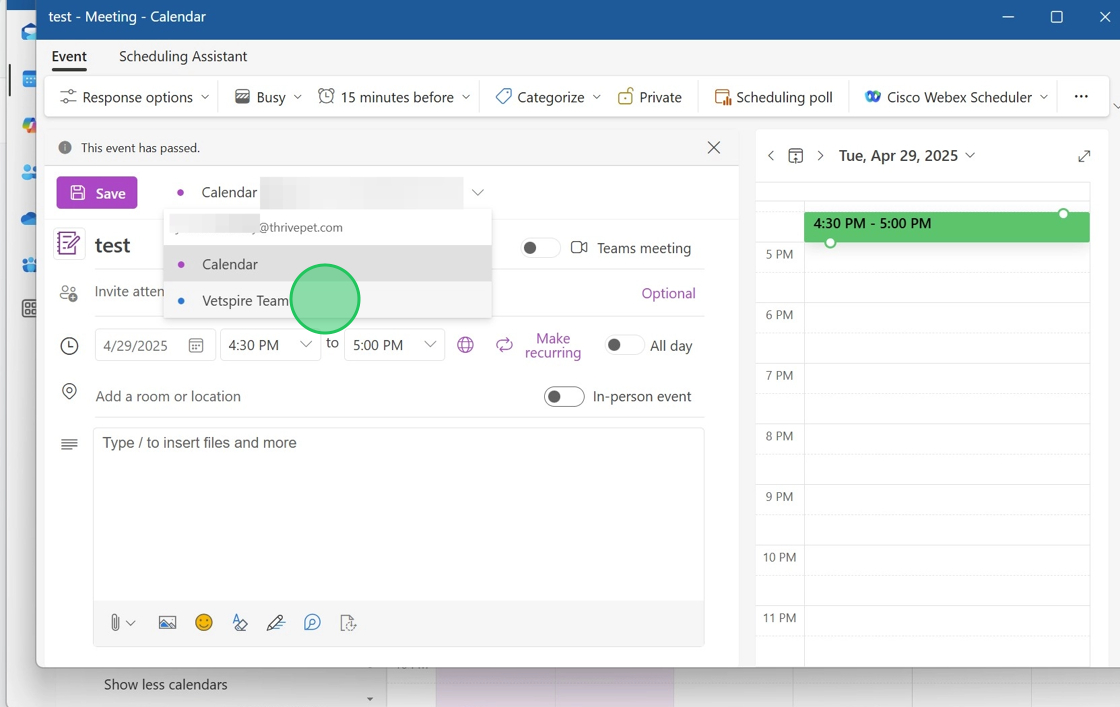Open the date picker calendar icon

coord(196,346)
